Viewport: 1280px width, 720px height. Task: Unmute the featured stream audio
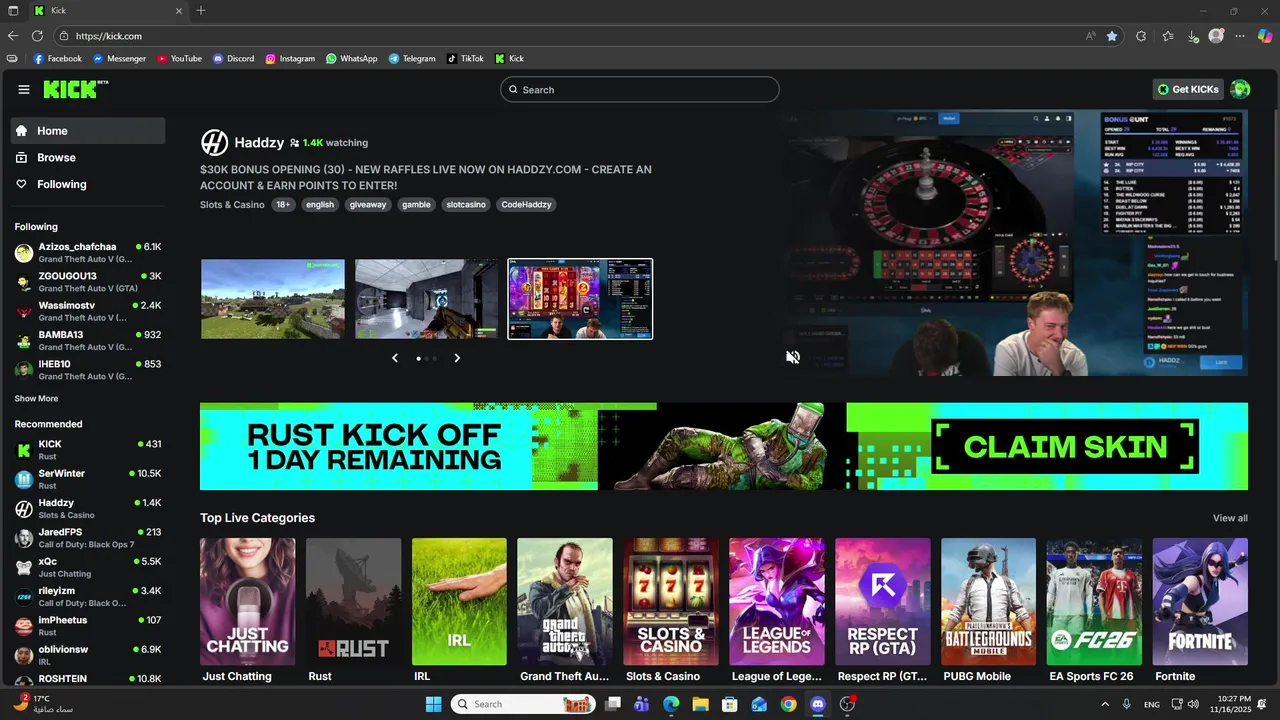click(793, 357)
